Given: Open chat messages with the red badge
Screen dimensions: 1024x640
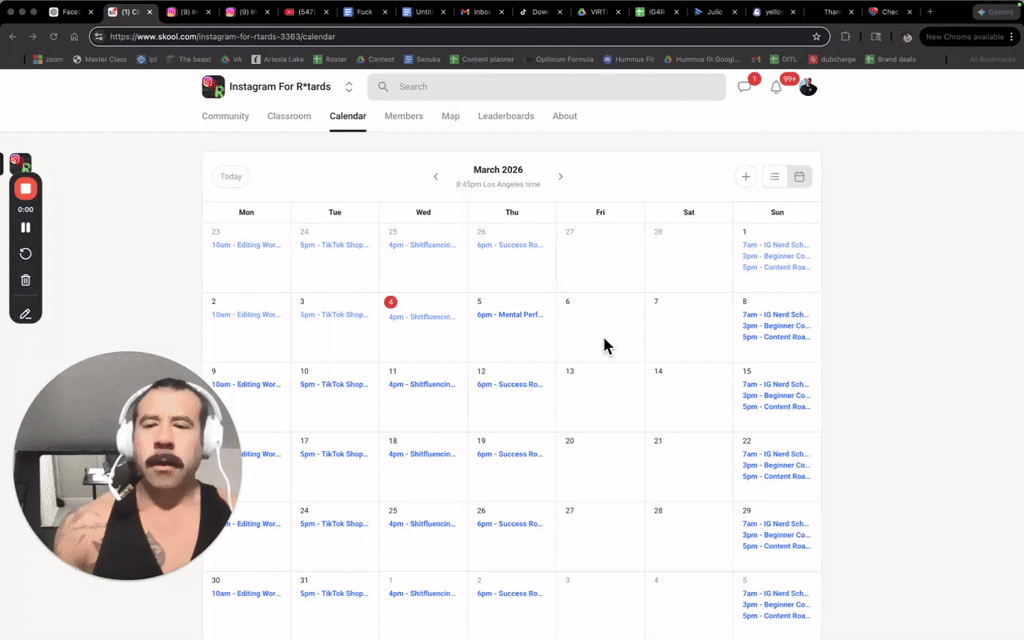Looking at the screenshot, I should pyautogui.click(x=744, y=88).
